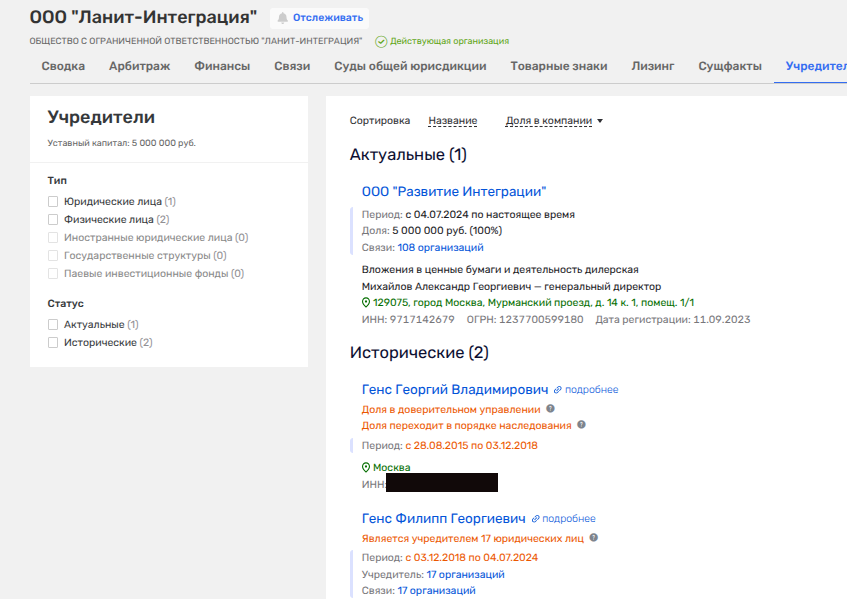The height and width of the screenshot is (599, 847).
Task: Open the Доля в компании sort dropdown
Action: pyautogui.click(x=554, y=121)
